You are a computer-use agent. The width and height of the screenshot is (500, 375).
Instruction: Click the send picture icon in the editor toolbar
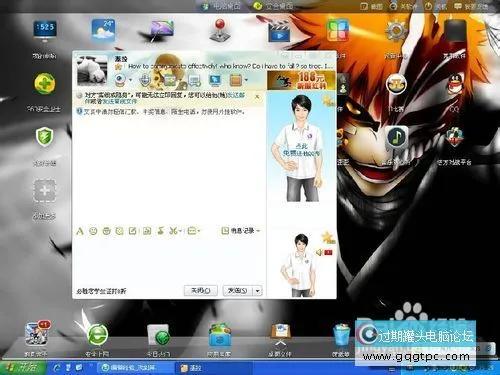point(147,231)
